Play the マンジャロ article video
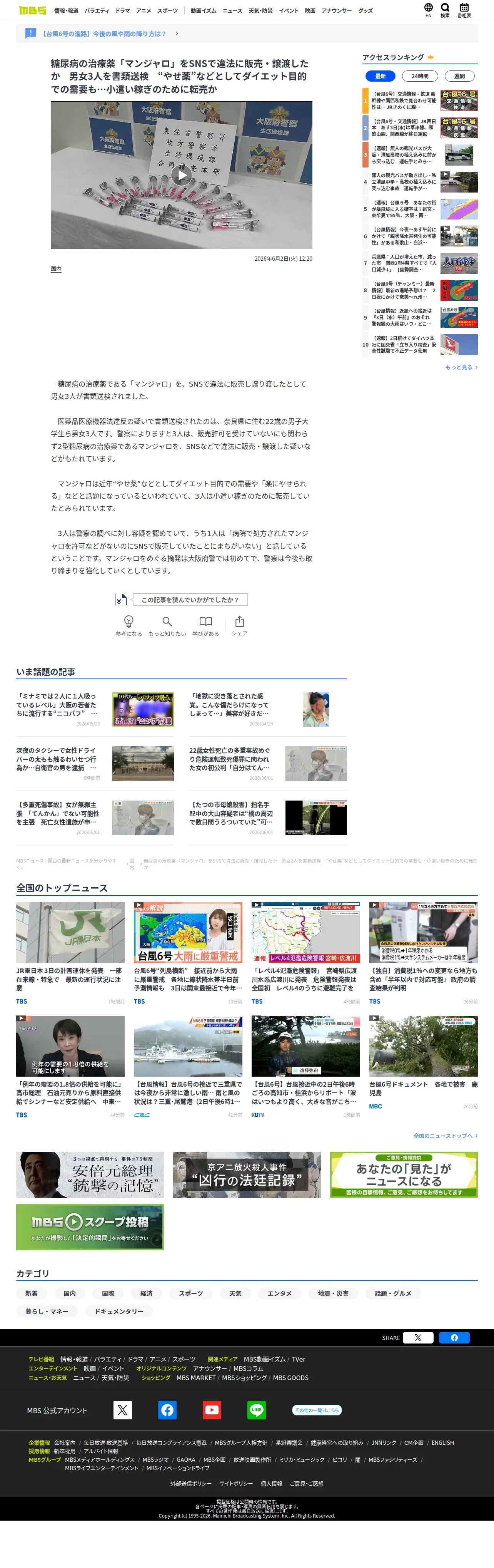The width and height of the screenshot is (494, 1568). (181, 175)
